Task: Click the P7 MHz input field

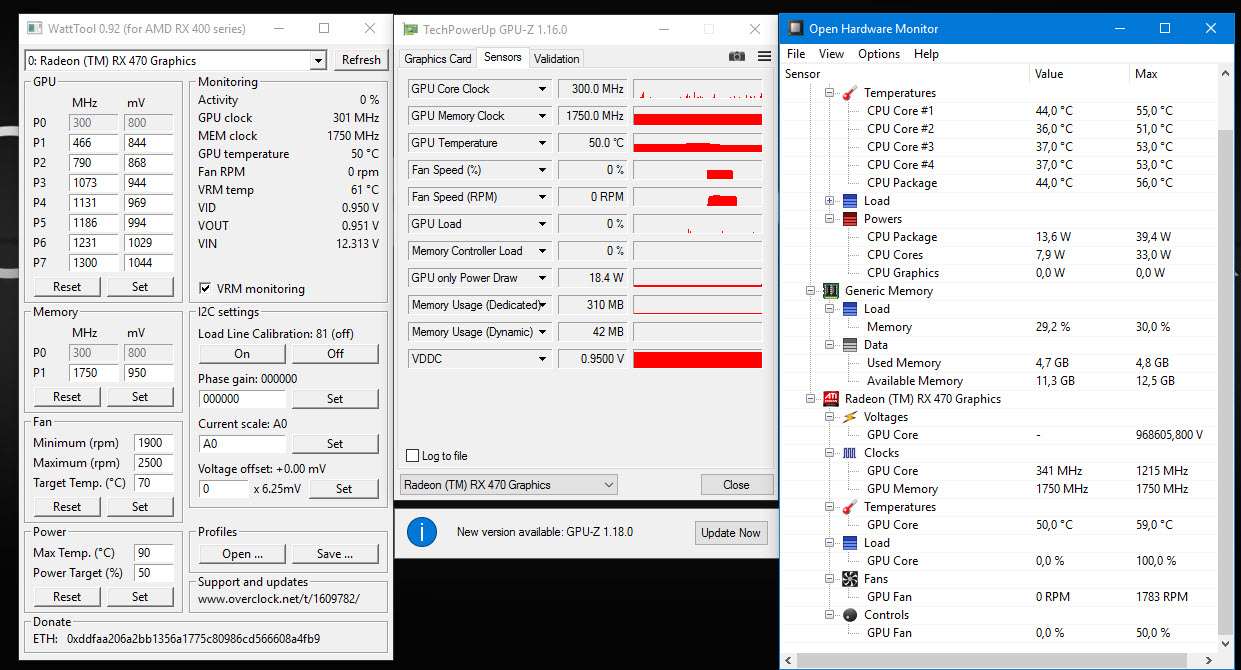Action: click(x=92, y=263)
